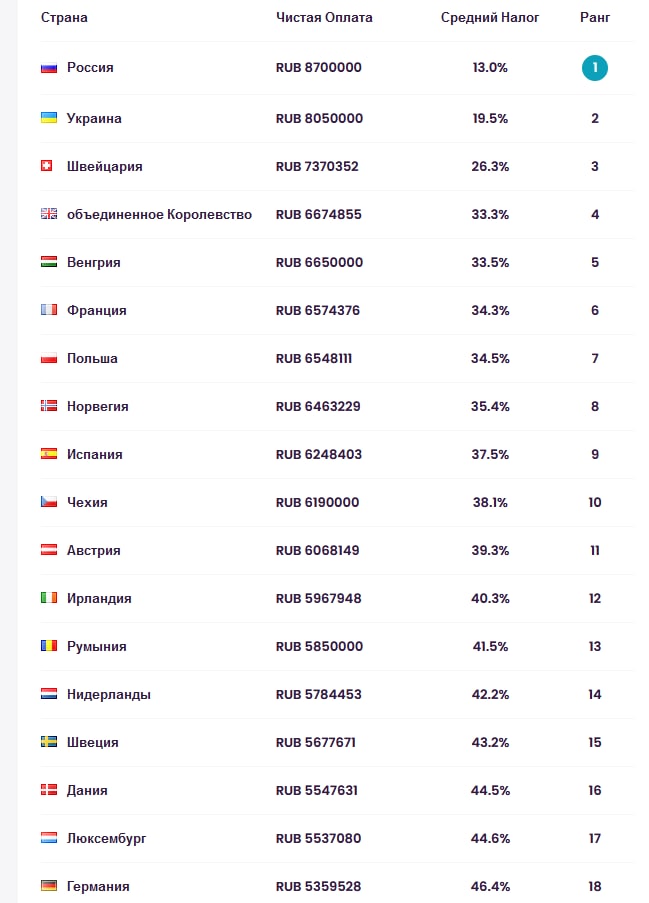Click the Ukraine flag icon
This screenshot has height=903, width=649.
pos(49,118)
